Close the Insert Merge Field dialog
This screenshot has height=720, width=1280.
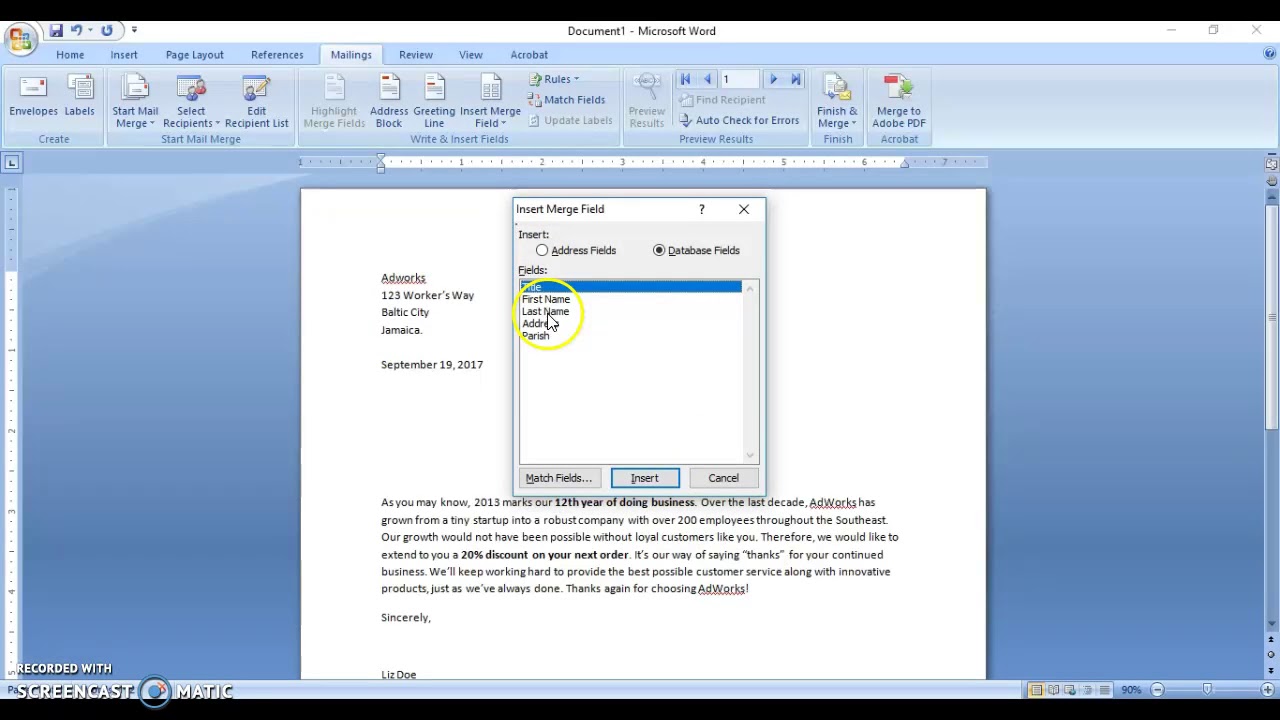tap(744, 209)
